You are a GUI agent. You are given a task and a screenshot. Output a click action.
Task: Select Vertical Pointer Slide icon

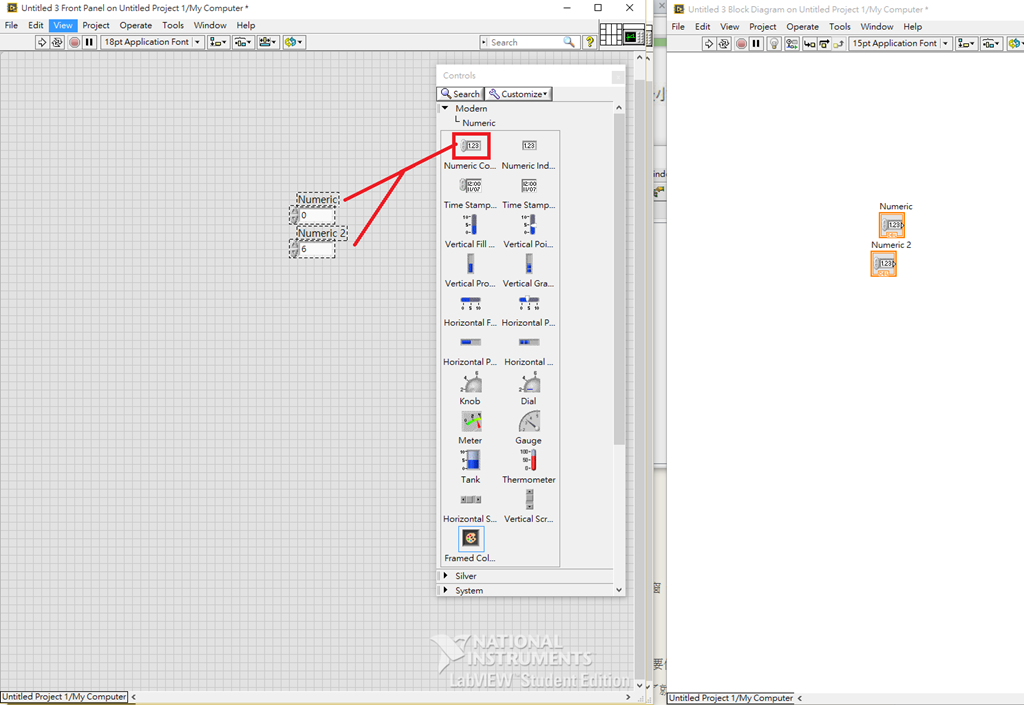pos(529,225)
